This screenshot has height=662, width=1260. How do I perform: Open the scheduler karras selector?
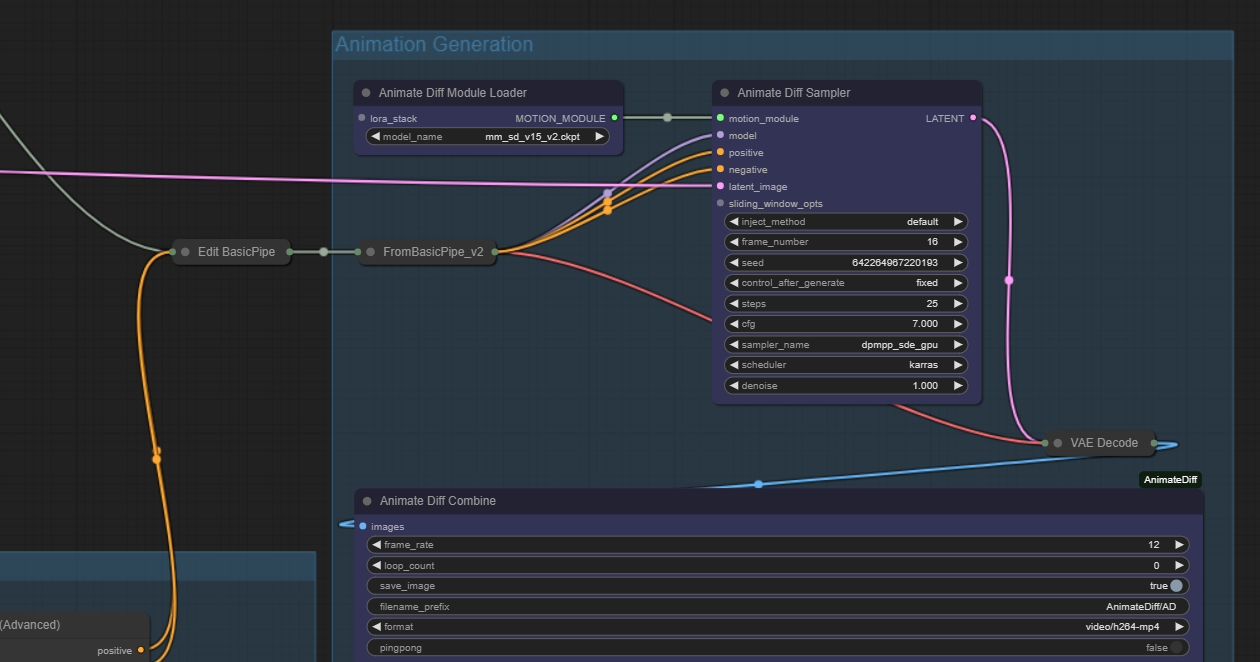(845, 365)
